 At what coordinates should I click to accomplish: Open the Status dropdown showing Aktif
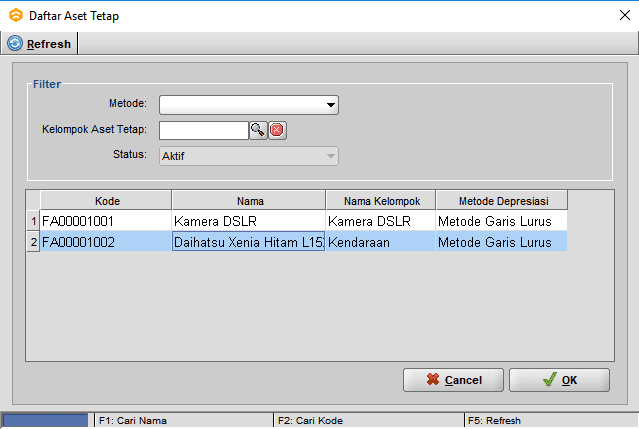[249, 156]
